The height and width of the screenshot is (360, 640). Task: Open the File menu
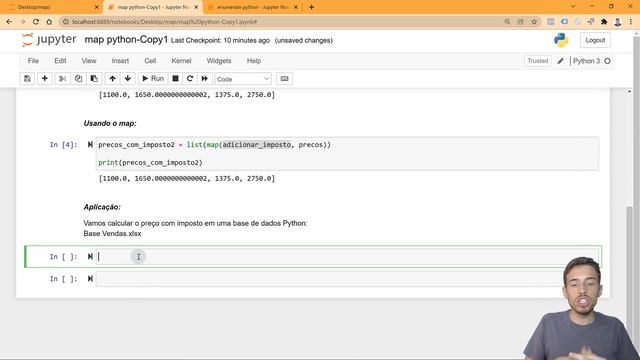(x=33, y=61)
